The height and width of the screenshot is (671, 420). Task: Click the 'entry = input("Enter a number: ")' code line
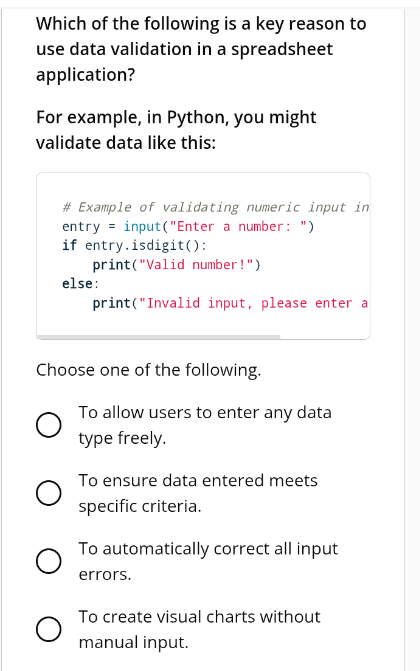pyautogui.click(x=188, y=226)
